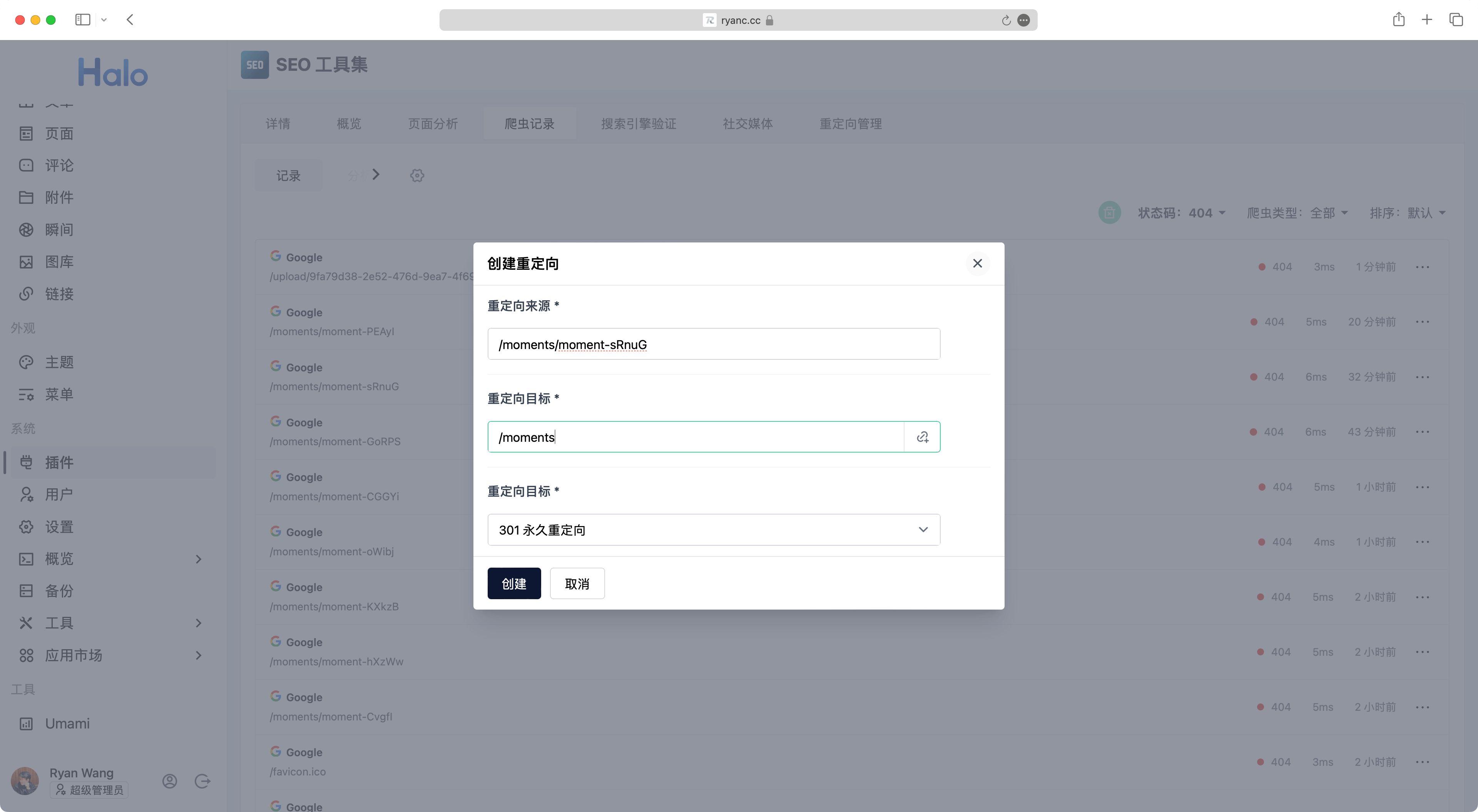Image resolution: width=1478 pixels, height=812 pixels.
Task: Reload the page in Safari
Action: pos(1006,20)
